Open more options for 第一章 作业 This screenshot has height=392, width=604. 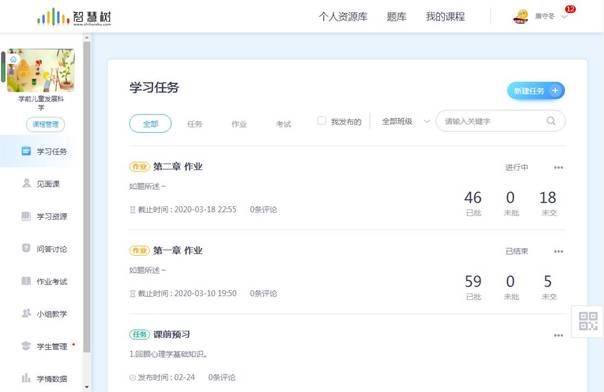coord(558,251)
